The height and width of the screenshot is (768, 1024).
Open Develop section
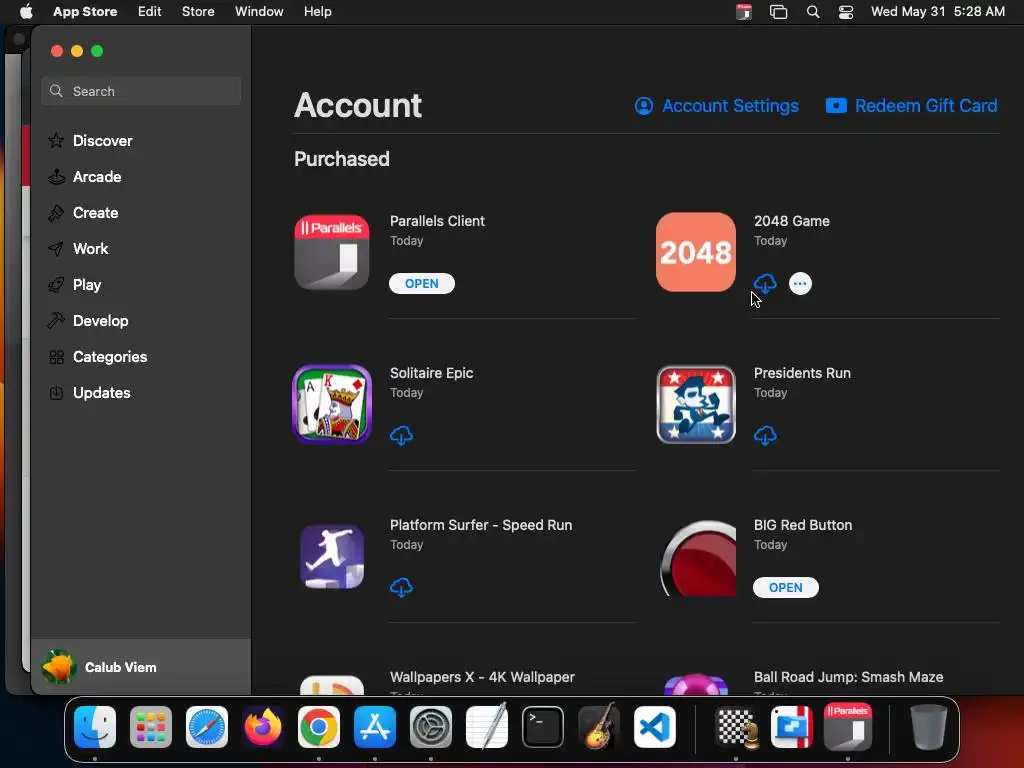click(88, 320)
